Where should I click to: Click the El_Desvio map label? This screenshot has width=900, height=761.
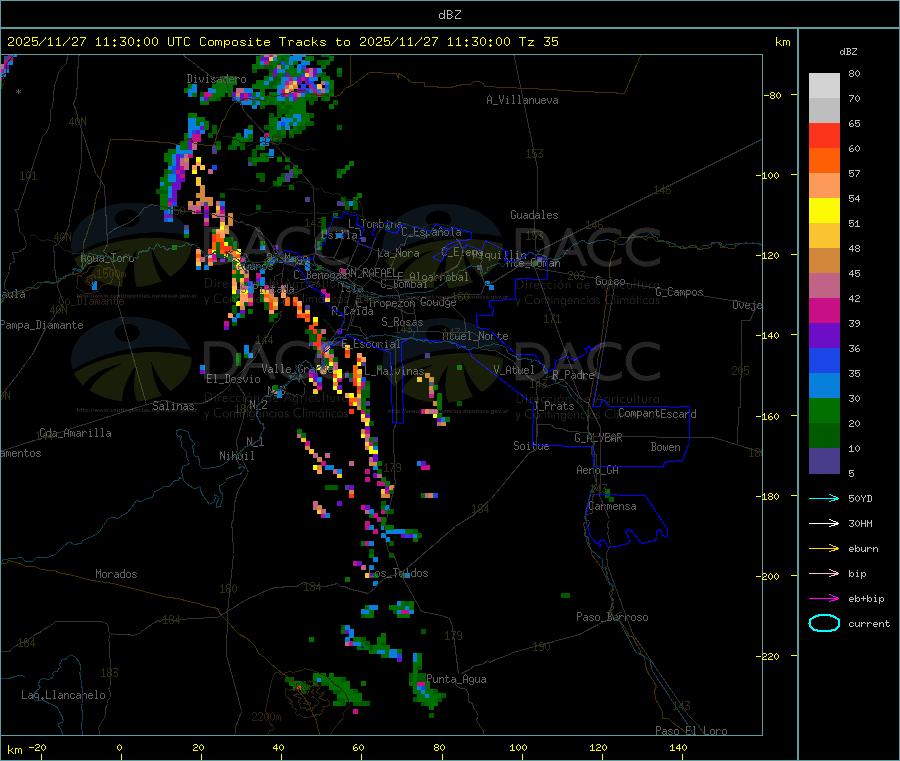tap(233, 379)
